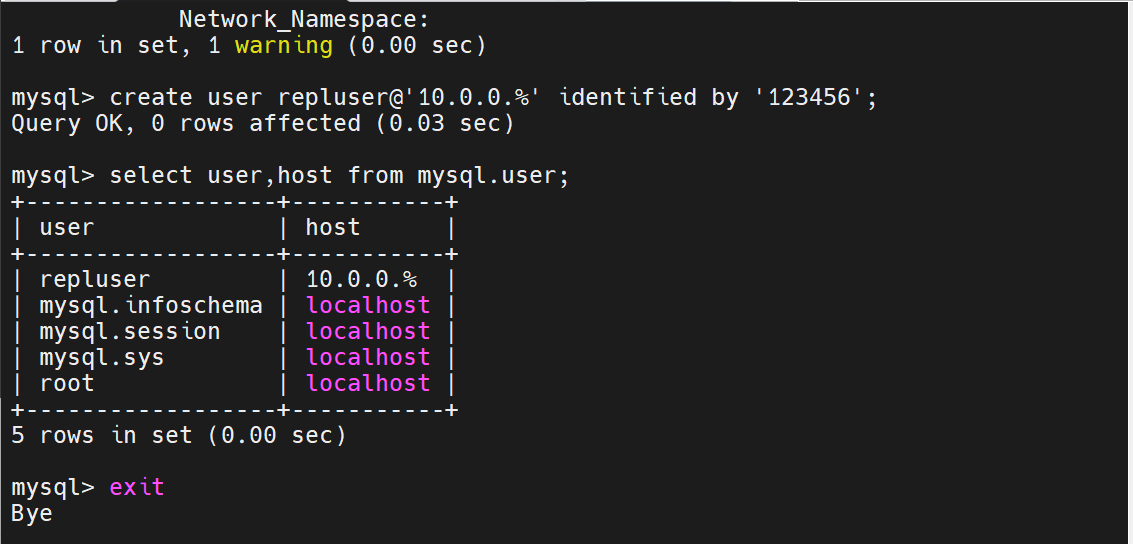Click the magenta exit command
This screenshot has width=1133, height=544.
tap(137, 488)
